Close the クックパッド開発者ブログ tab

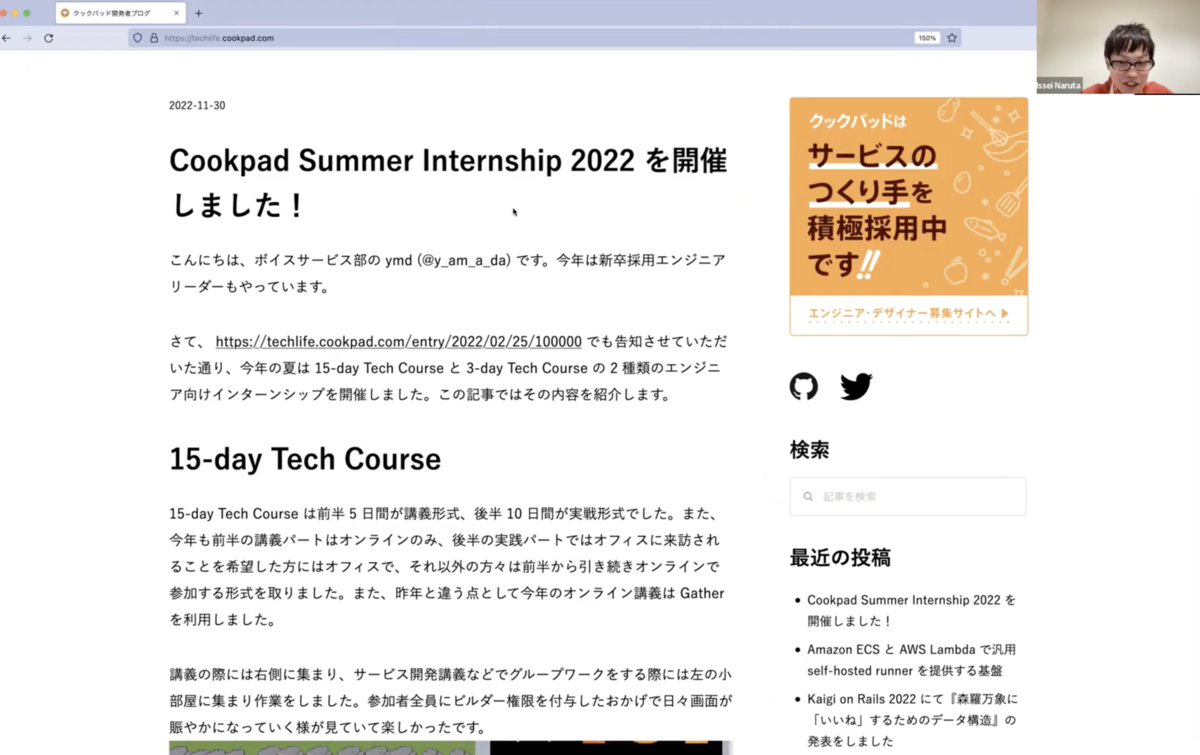pos(177,13)
